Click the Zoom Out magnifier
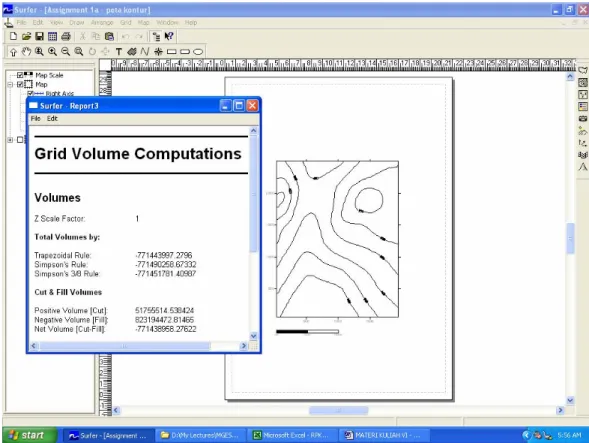Image resolution: width=589 pixels, height=443 pixels. coord(65,52)
